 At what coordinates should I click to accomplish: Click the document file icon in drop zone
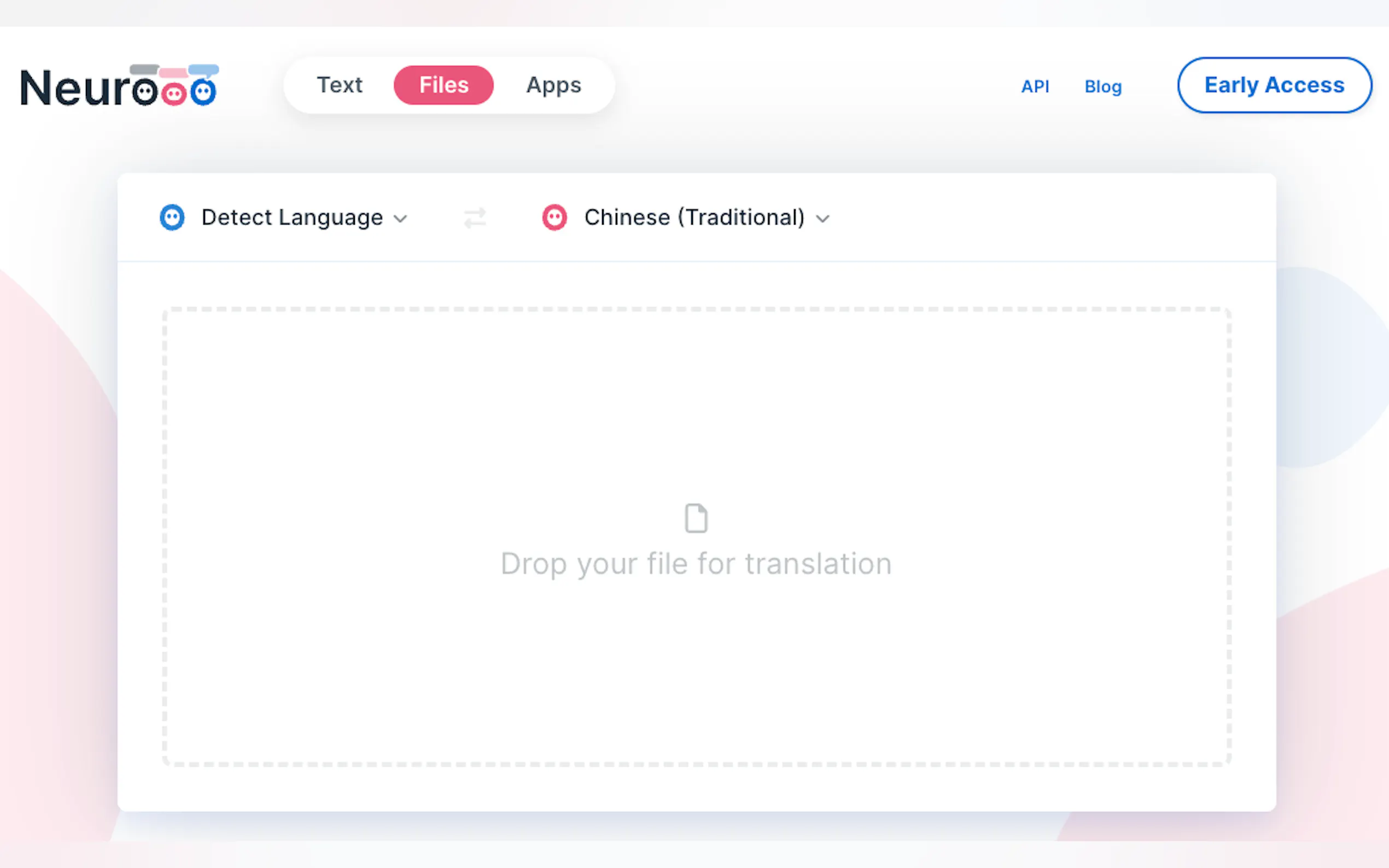pos(696,518)
